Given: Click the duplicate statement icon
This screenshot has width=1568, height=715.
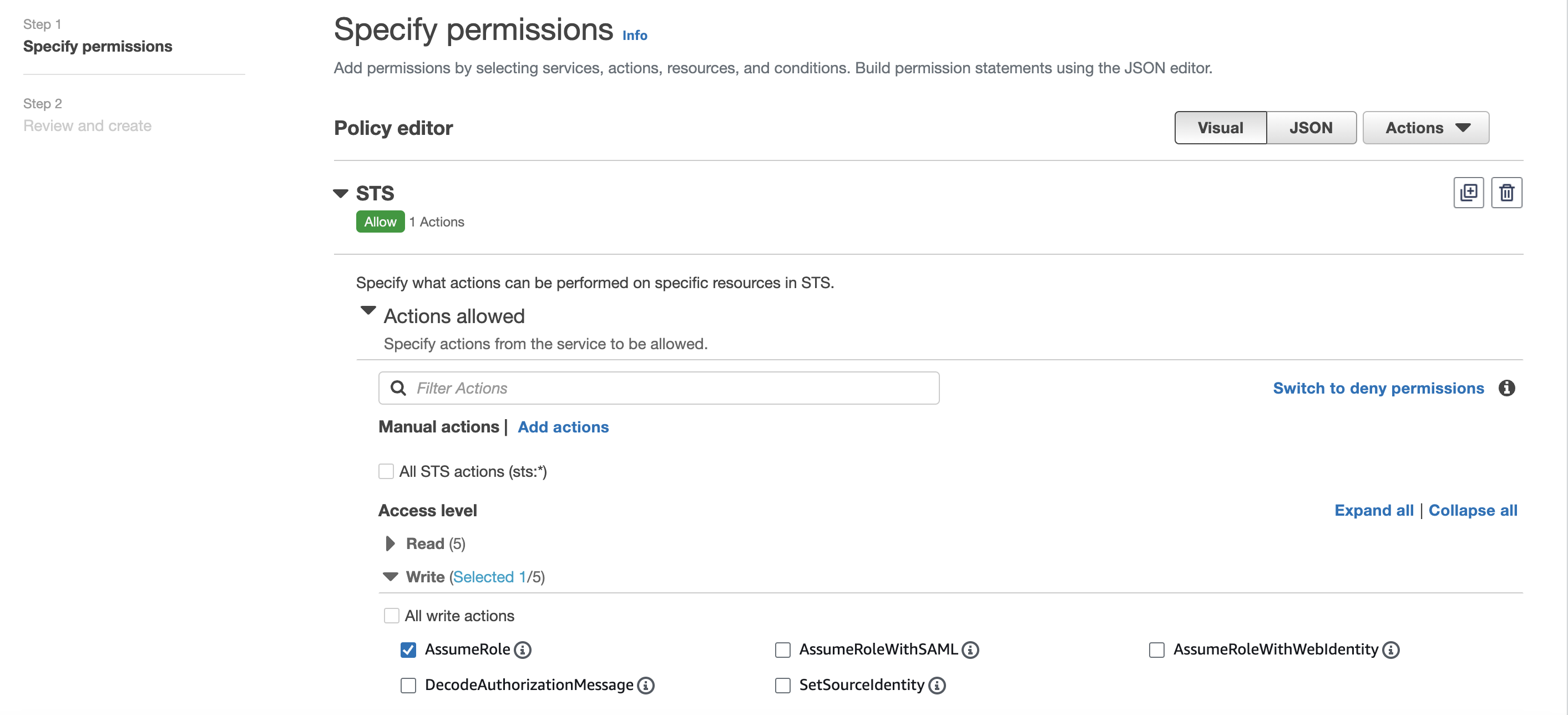Looking at the screenshot, I should (1468, 193).
